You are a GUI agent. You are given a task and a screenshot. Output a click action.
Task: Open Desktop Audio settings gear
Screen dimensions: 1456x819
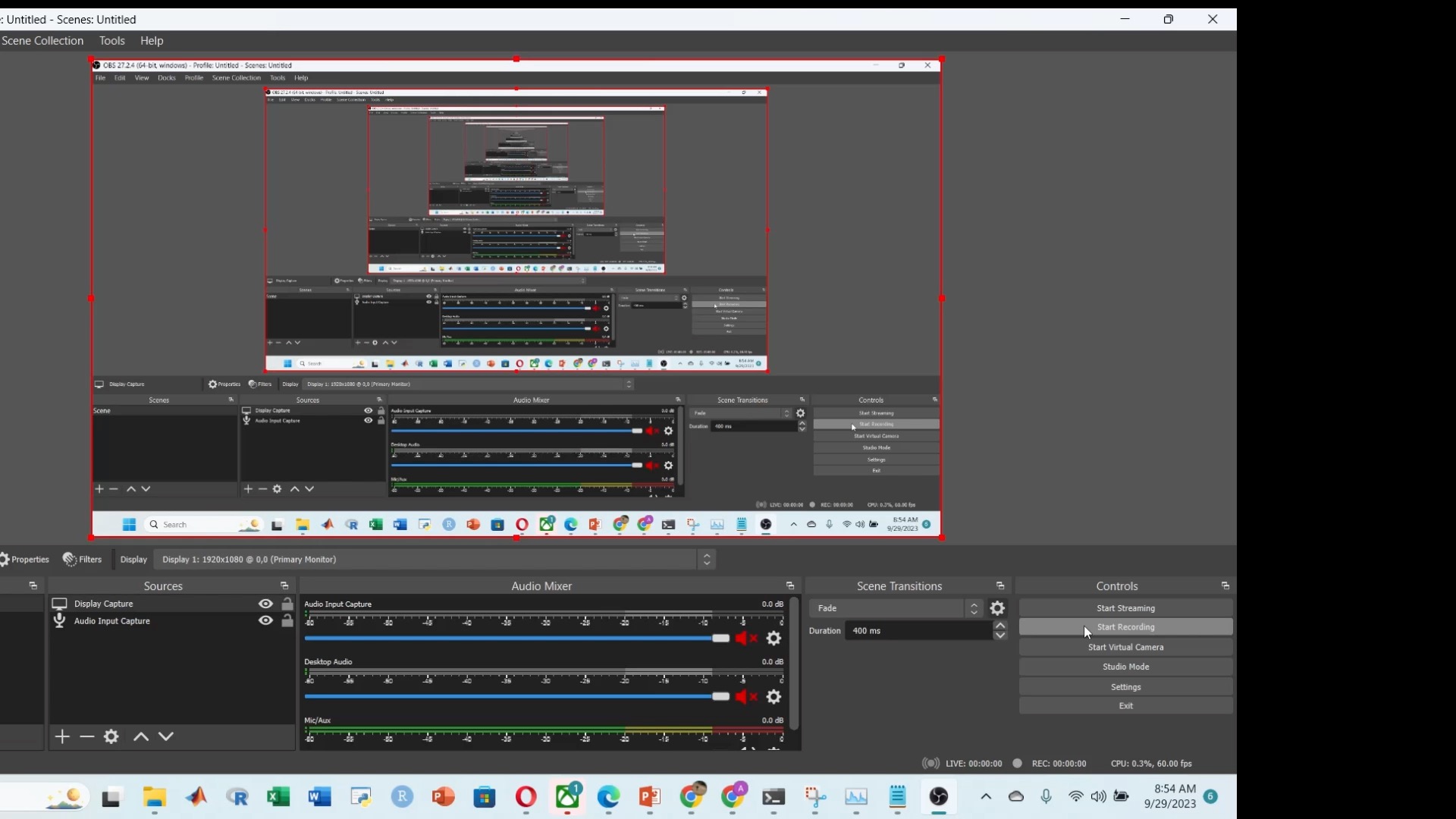coord(773,697)
